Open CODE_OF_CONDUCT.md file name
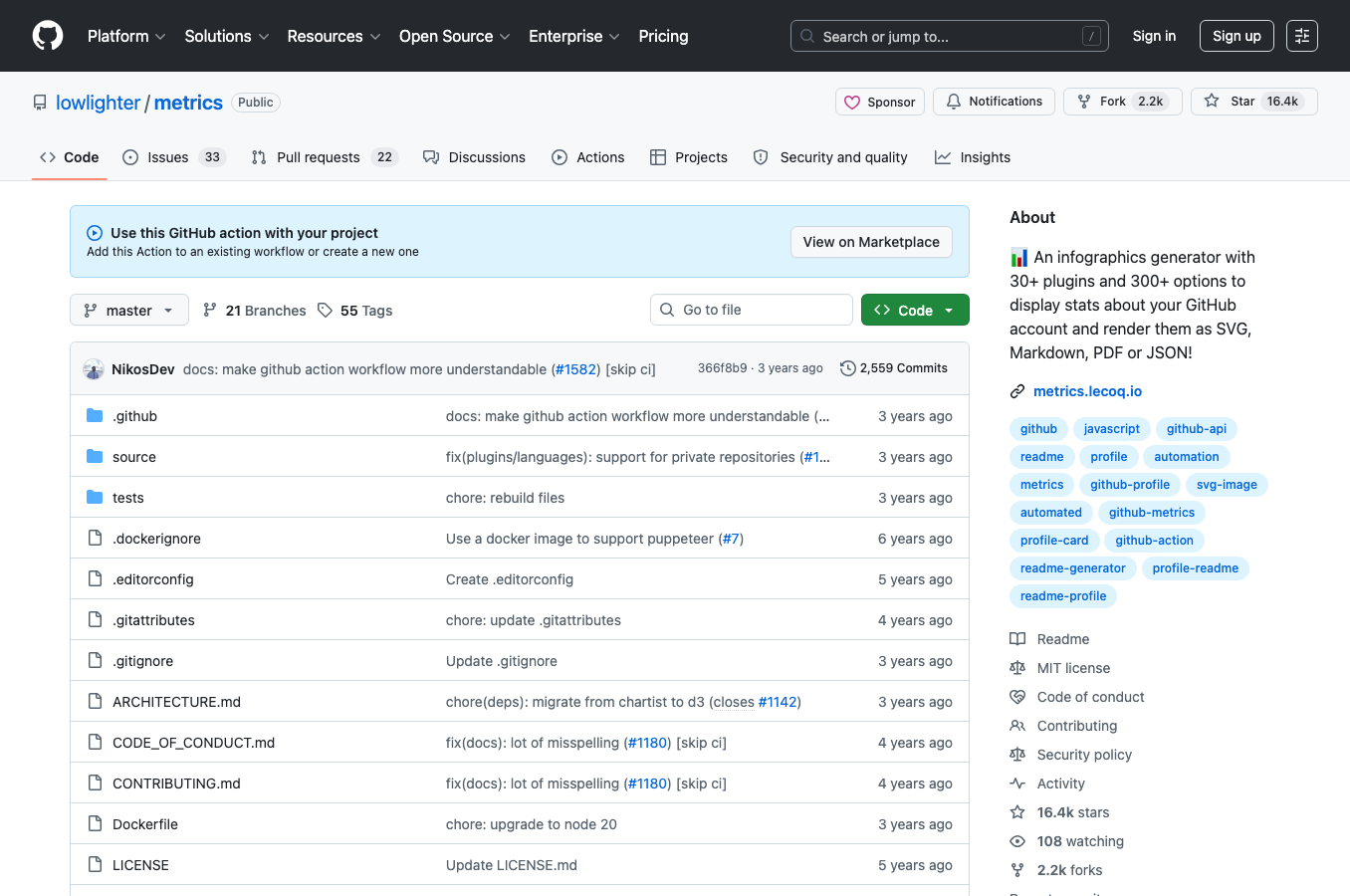Screen dimensions: 1350x896 193,743
